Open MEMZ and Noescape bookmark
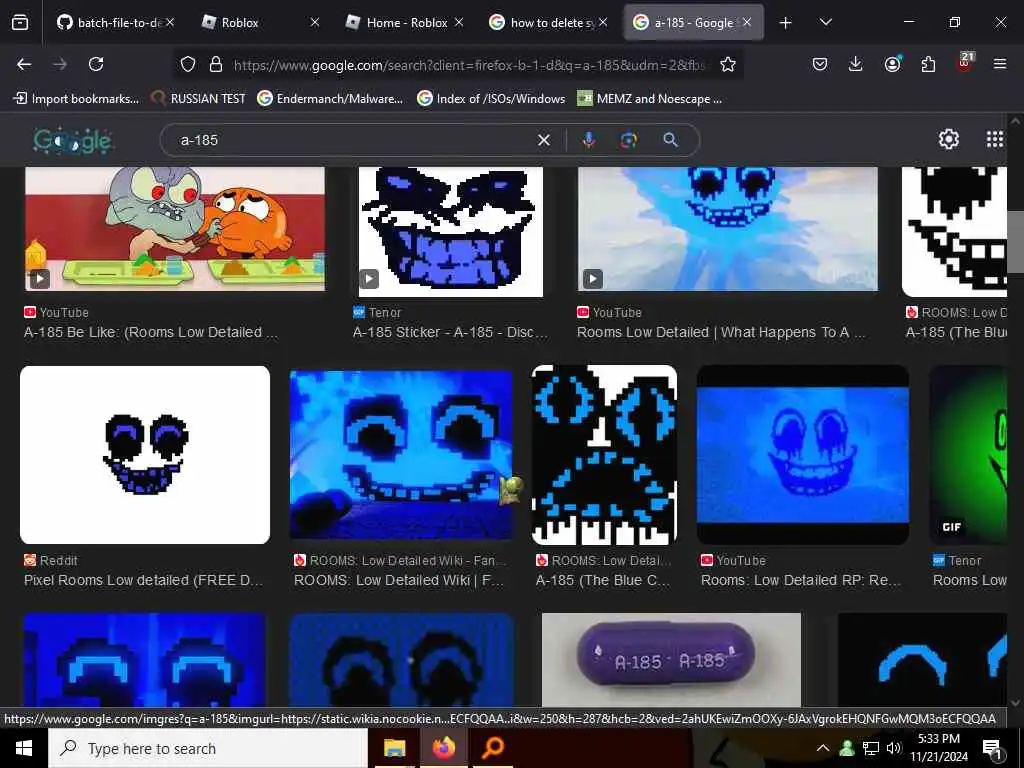This screenshot has height=768, width=1024. pyautogui.click(x=650, y=99)
